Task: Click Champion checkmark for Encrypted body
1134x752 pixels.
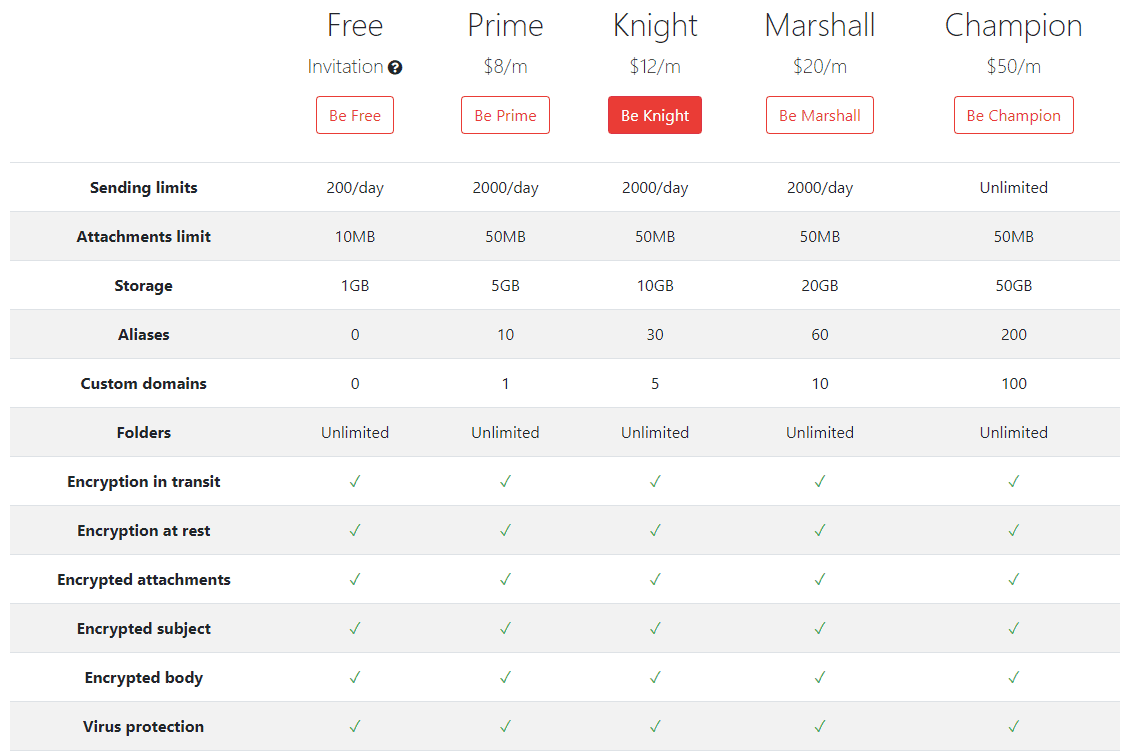Action: coord(1014,677)
